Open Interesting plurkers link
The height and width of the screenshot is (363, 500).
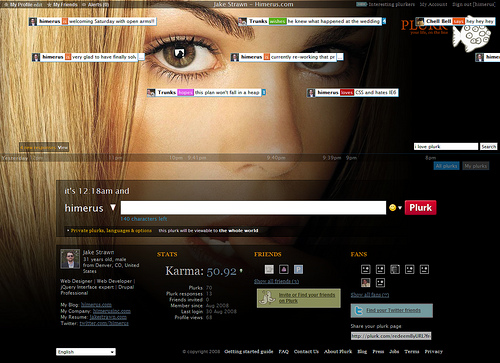tap(392, 4)
